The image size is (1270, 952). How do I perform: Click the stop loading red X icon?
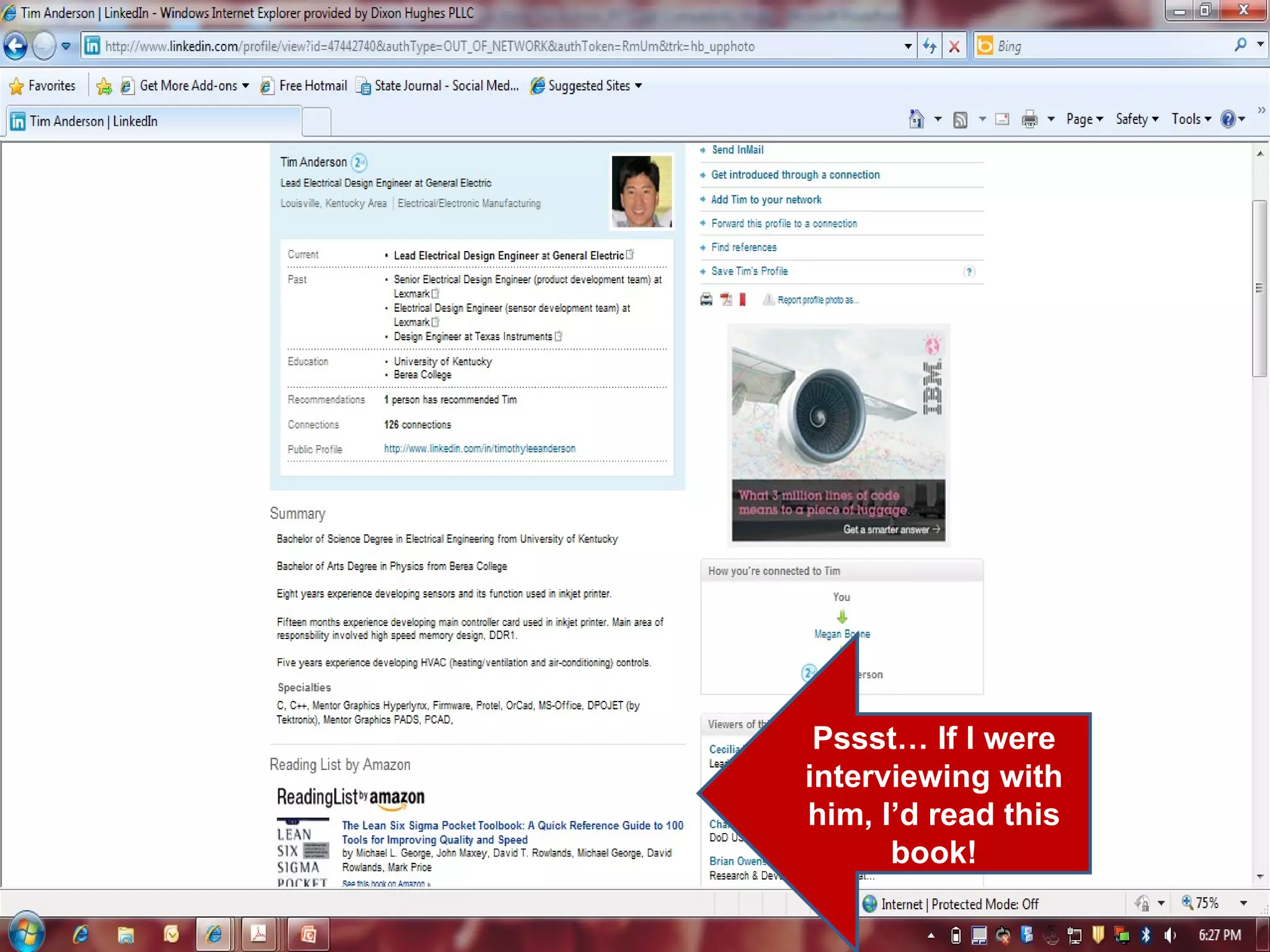[954, 46]
